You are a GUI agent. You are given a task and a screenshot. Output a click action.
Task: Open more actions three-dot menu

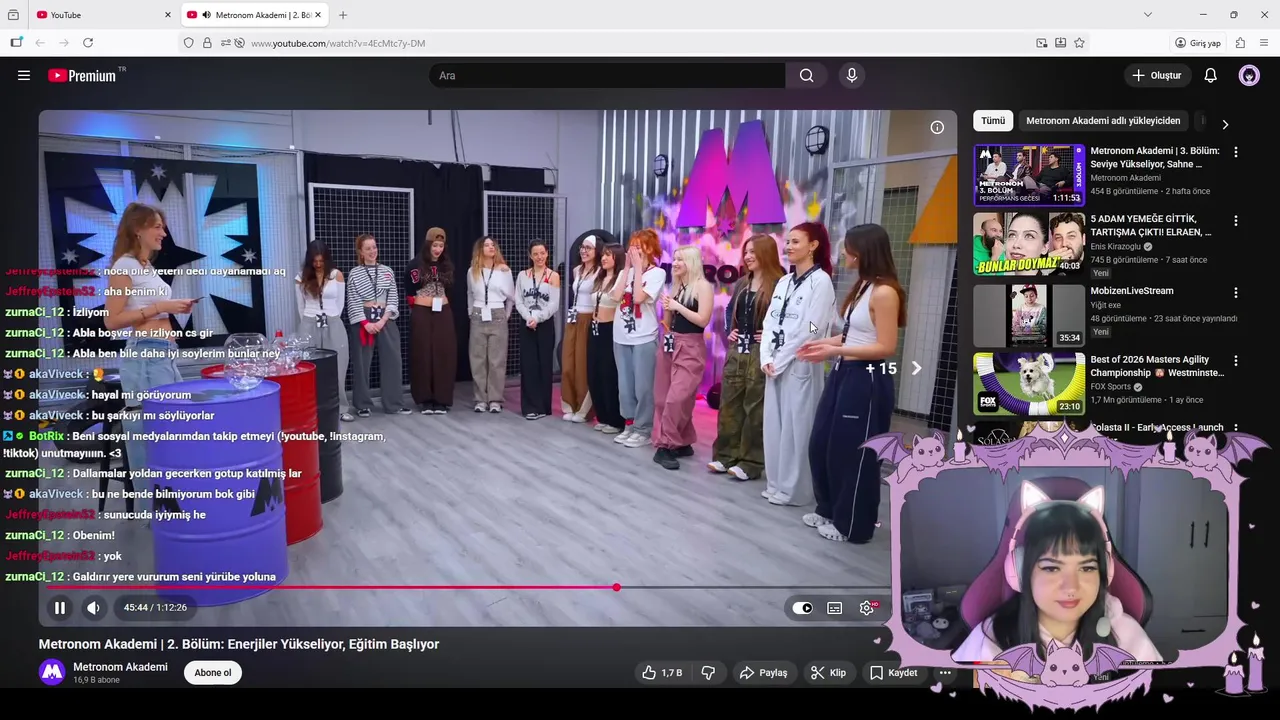pos(945,673)
